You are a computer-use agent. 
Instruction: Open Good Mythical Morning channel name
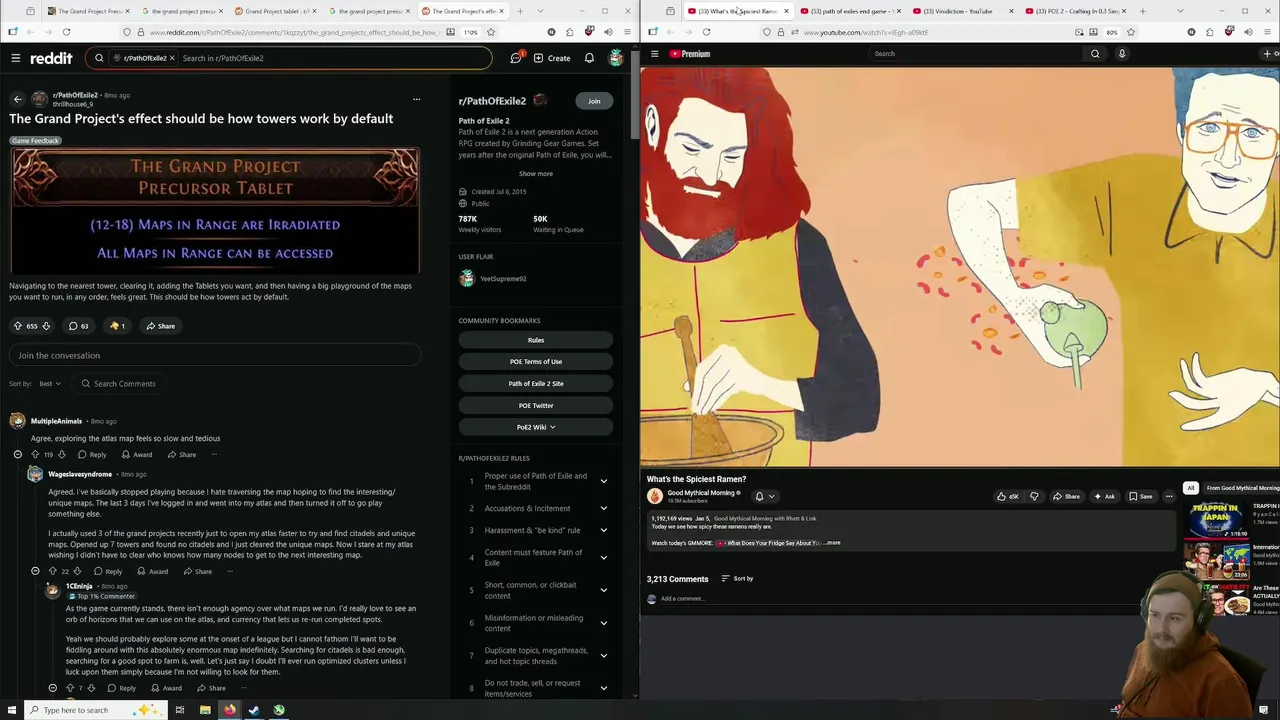pyautogui.click(x=701, y=493)
